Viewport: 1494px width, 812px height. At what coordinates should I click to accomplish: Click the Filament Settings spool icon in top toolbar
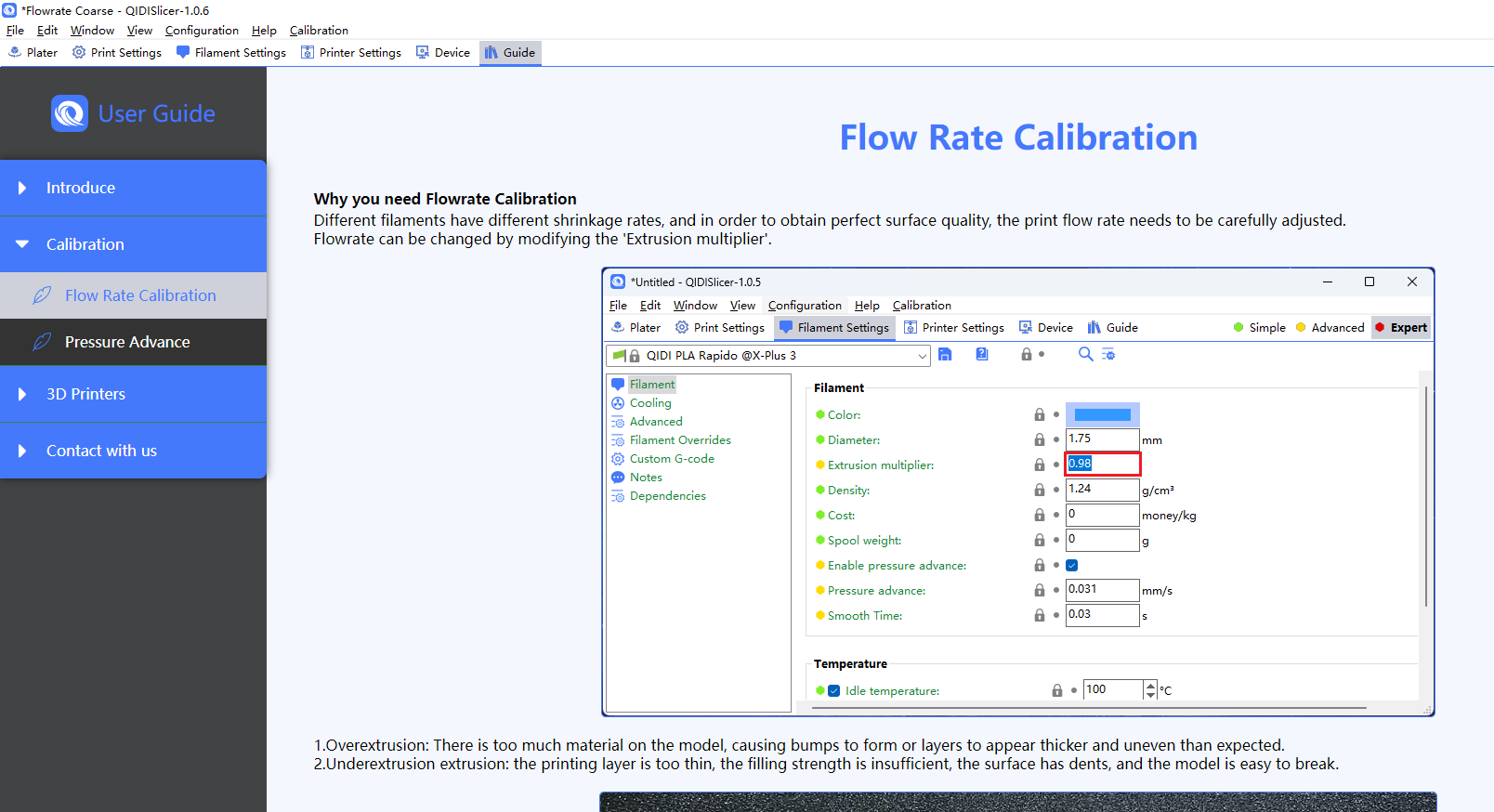[x=183, y=53]
